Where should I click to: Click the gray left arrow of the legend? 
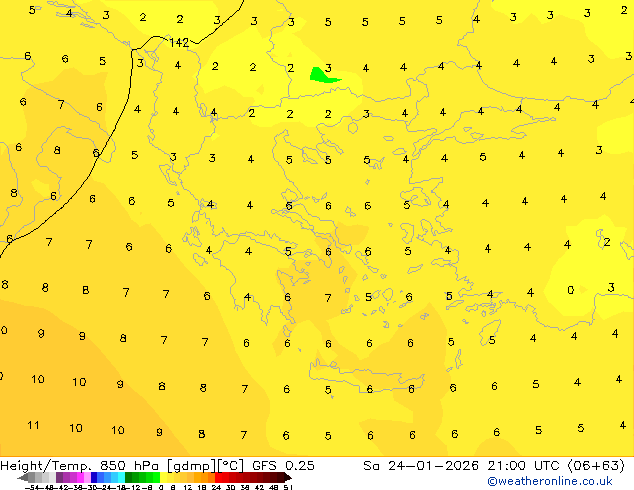pos(22,477)
